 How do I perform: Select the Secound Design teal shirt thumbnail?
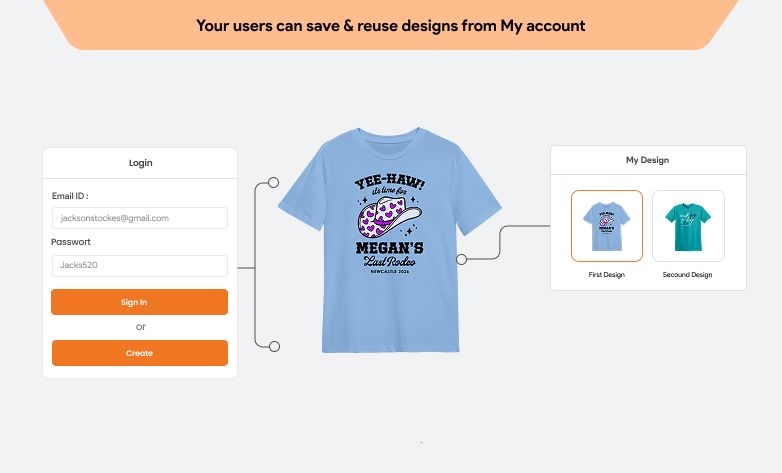pyautogui.click(x=688, y=226)
